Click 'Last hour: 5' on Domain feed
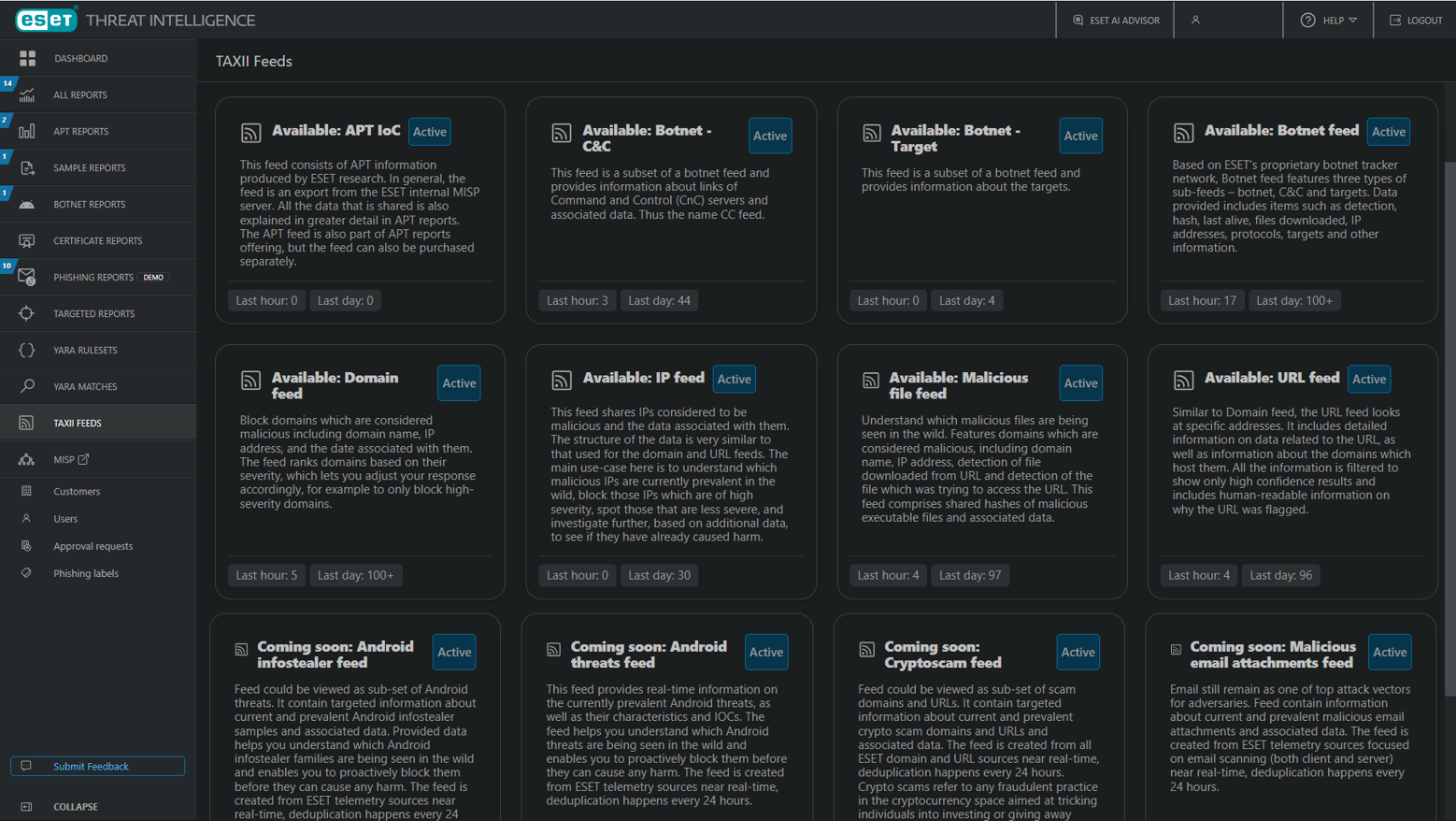The image size is (1456, 821). [x=266, y=575]
